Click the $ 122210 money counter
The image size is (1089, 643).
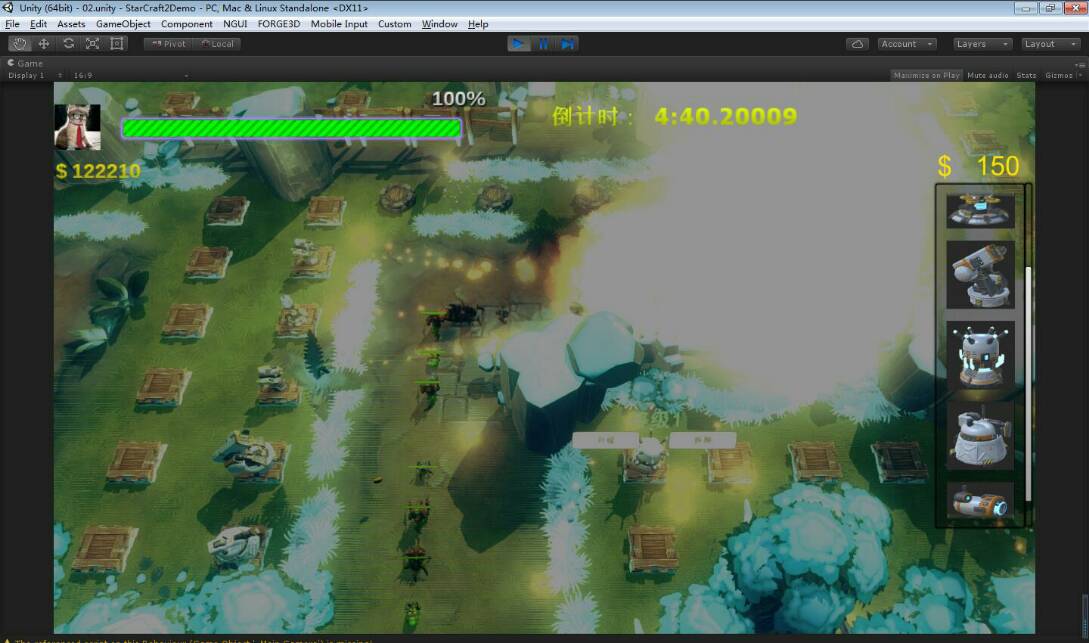(98, 171)
